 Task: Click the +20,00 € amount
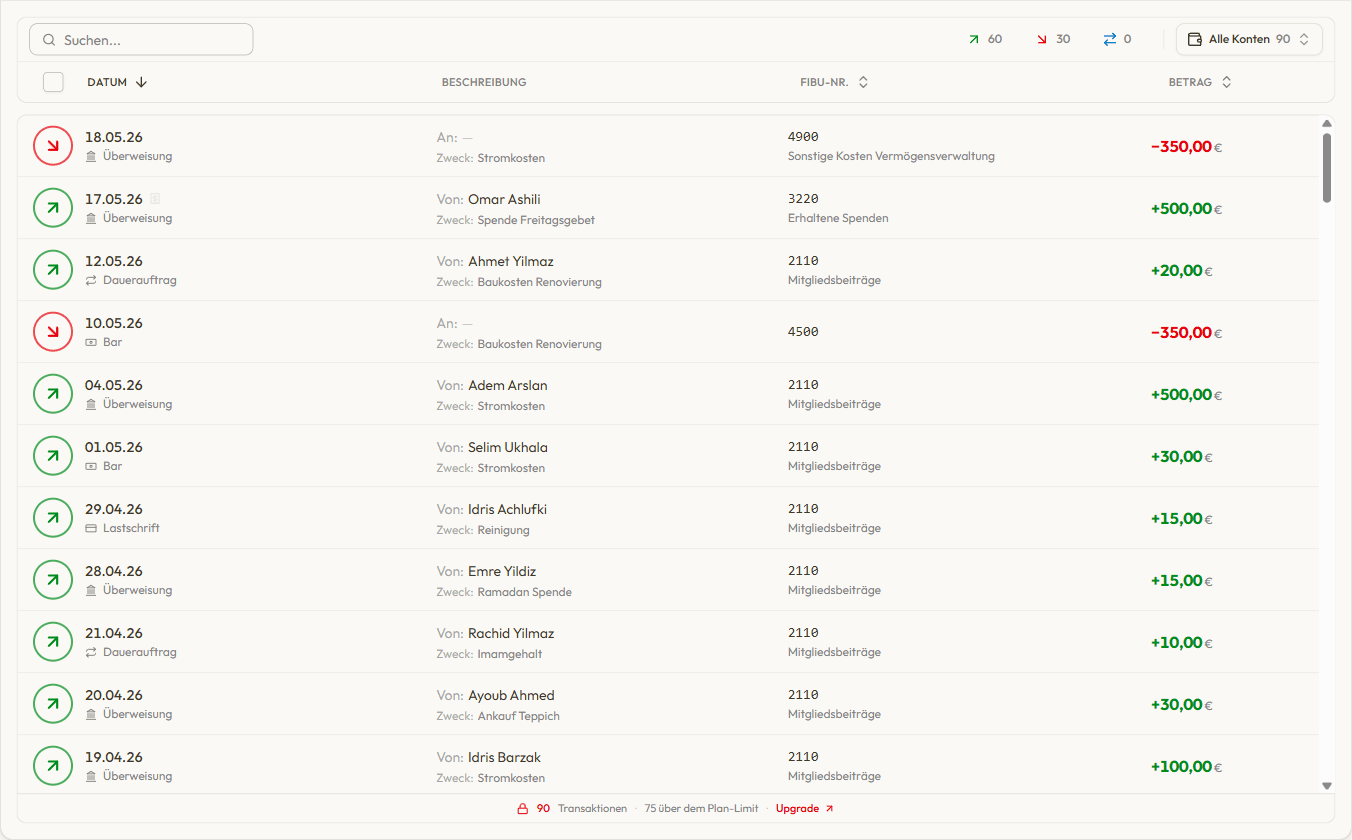(1182, 271)
